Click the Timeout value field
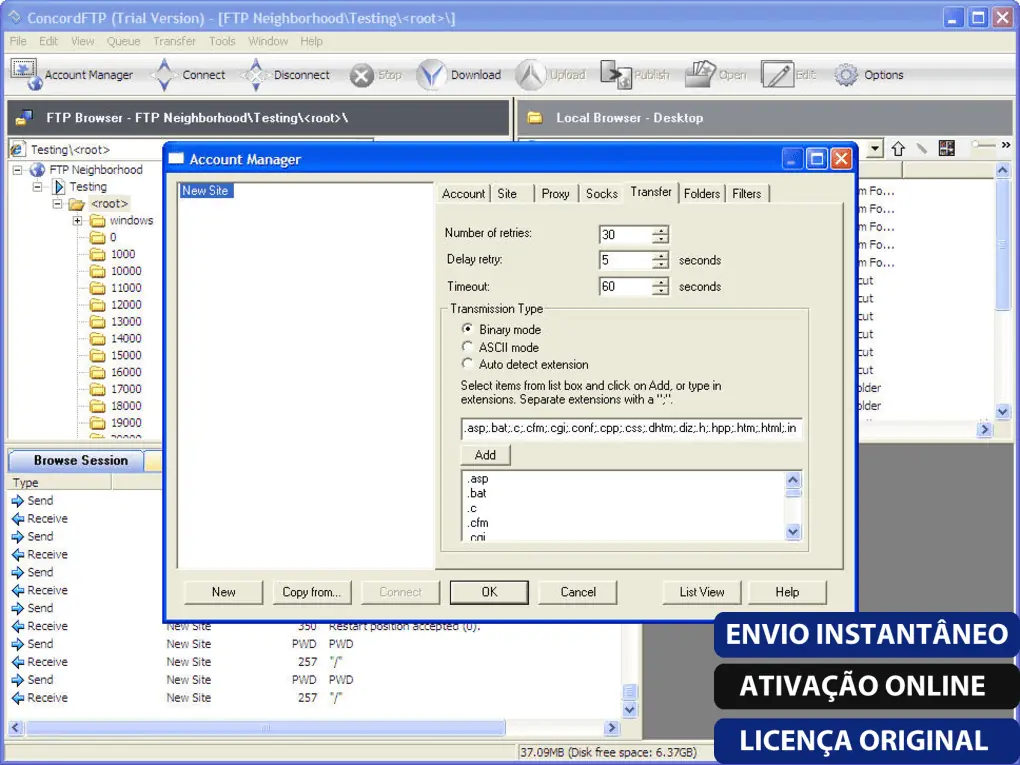The width and height of the screenshot is (1020, 765). point(625,286)
